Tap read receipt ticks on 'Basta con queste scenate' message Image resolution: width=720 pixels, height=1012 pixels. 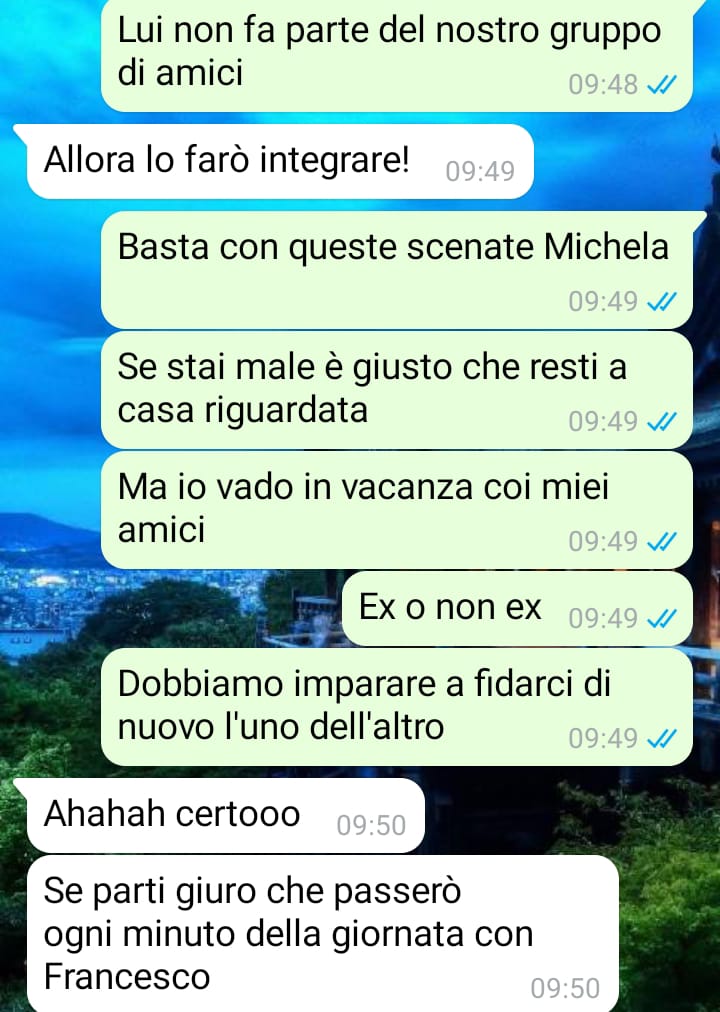point(661,301)
